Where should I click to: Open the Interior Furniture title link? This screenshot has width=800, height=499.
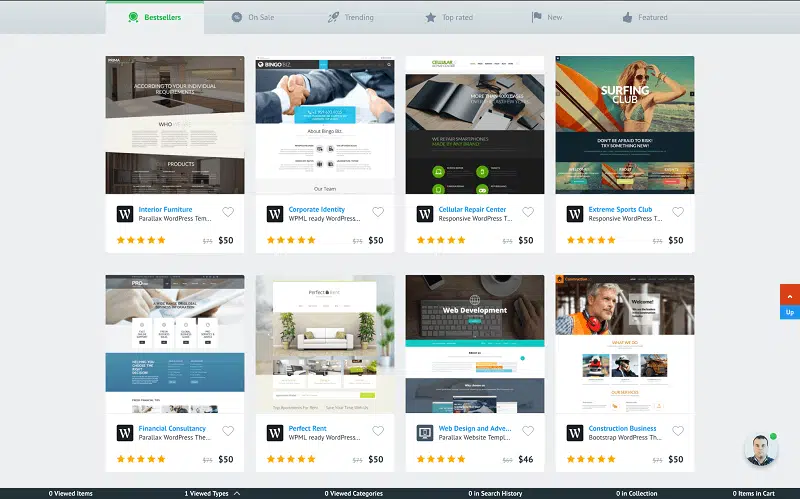point(164,209)
